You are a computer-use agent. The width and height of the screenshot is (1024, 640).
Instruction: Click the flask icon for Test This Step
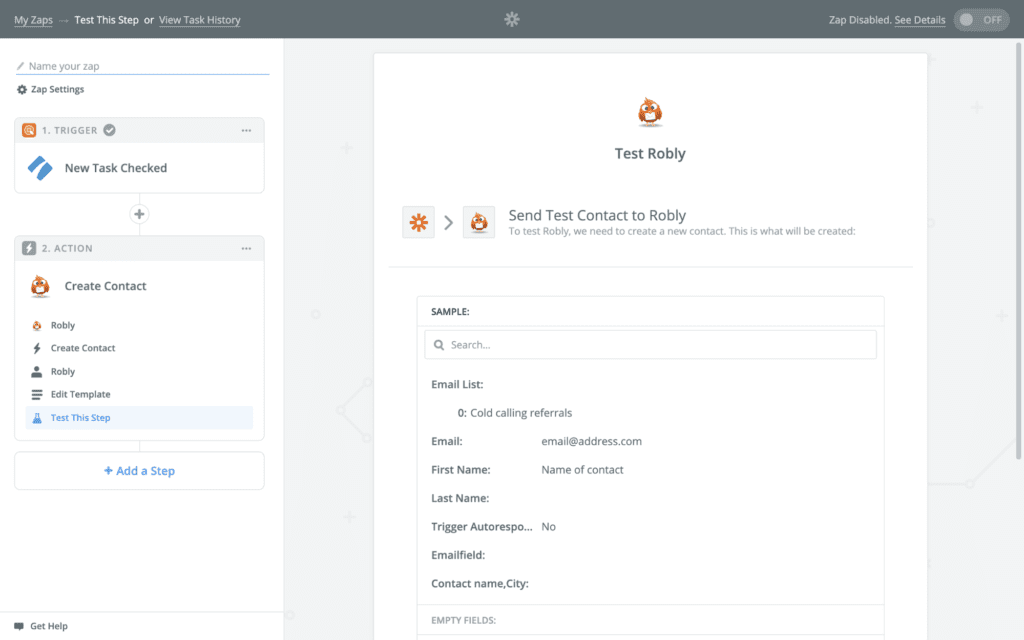37,418
